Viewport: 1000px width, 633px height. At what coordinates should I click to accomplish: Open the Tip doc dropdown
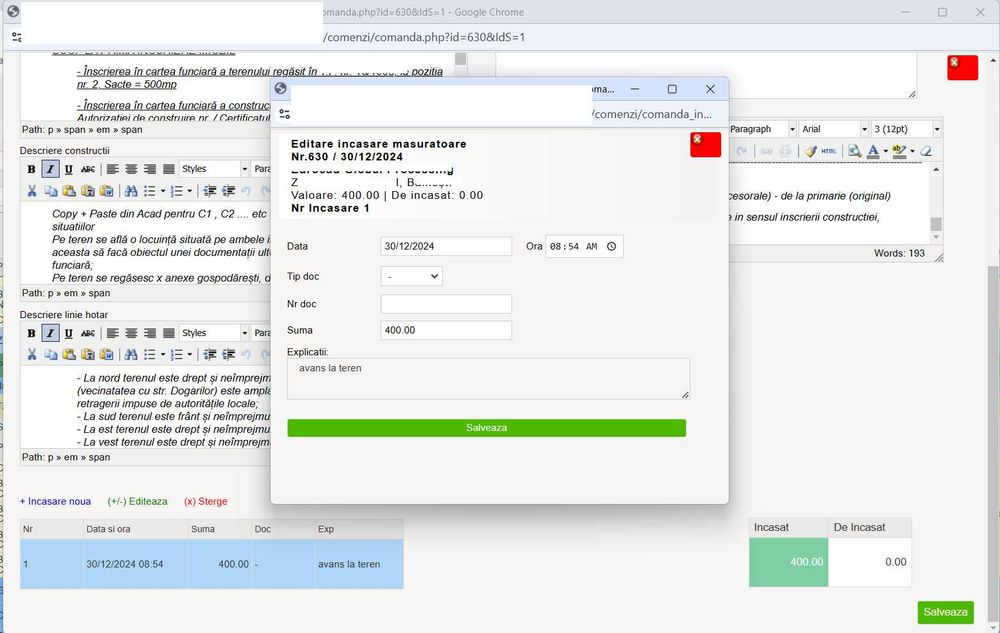pyautogui.click(x=411, y=276)
